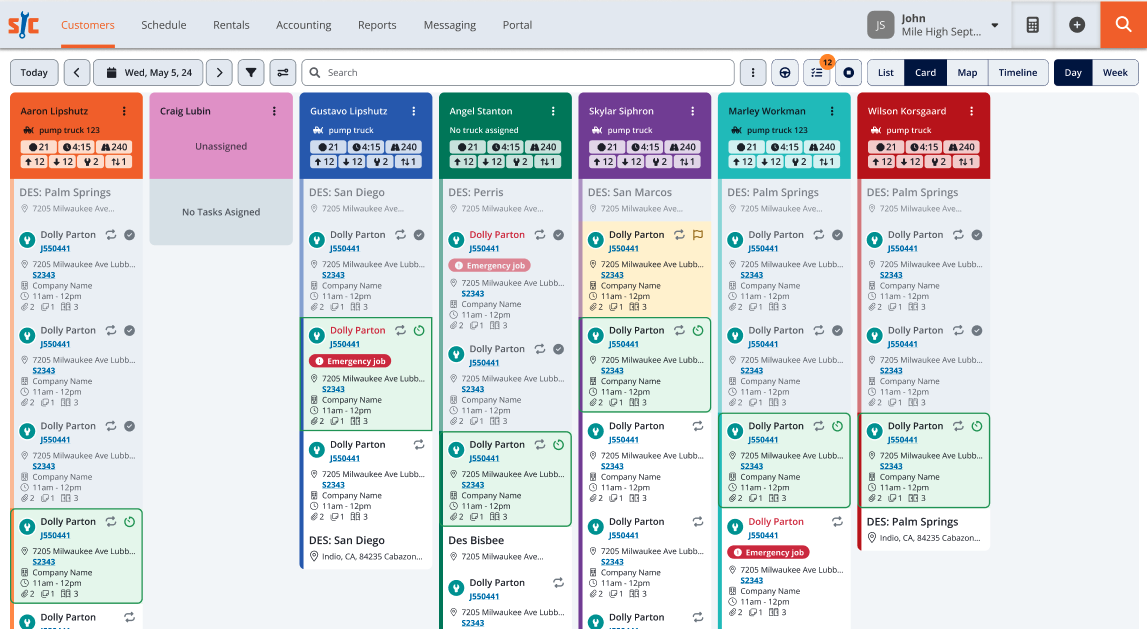
Task: Open Skylar Siphron column options menu
Action: (x=693, y=111)
